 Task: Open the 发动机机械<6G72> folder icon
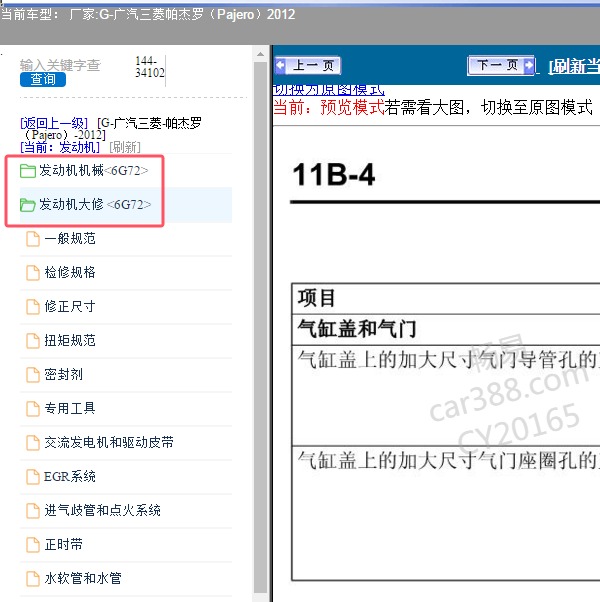(27, 170)
